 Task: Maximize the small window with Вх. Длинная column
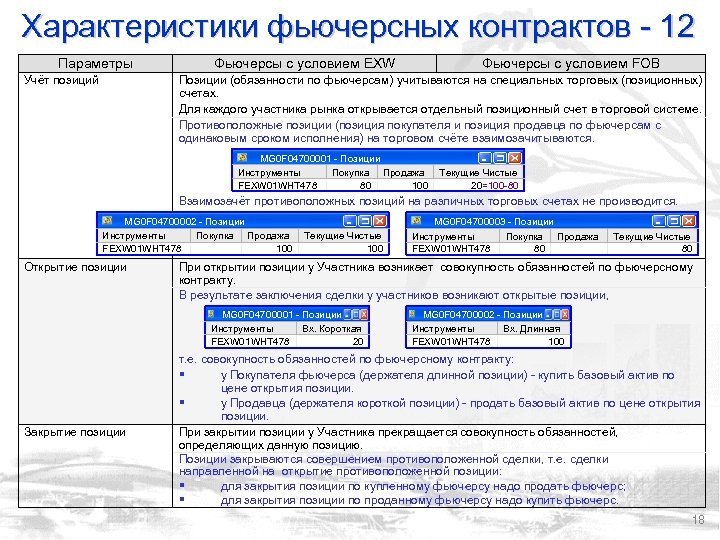point(557,315)
